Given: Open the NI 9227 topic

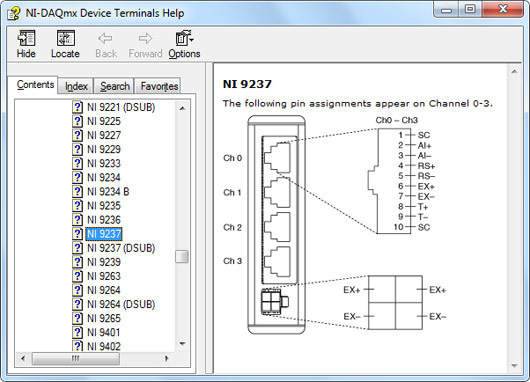Looking at the screenshot, I should click(x=104, y=135).
